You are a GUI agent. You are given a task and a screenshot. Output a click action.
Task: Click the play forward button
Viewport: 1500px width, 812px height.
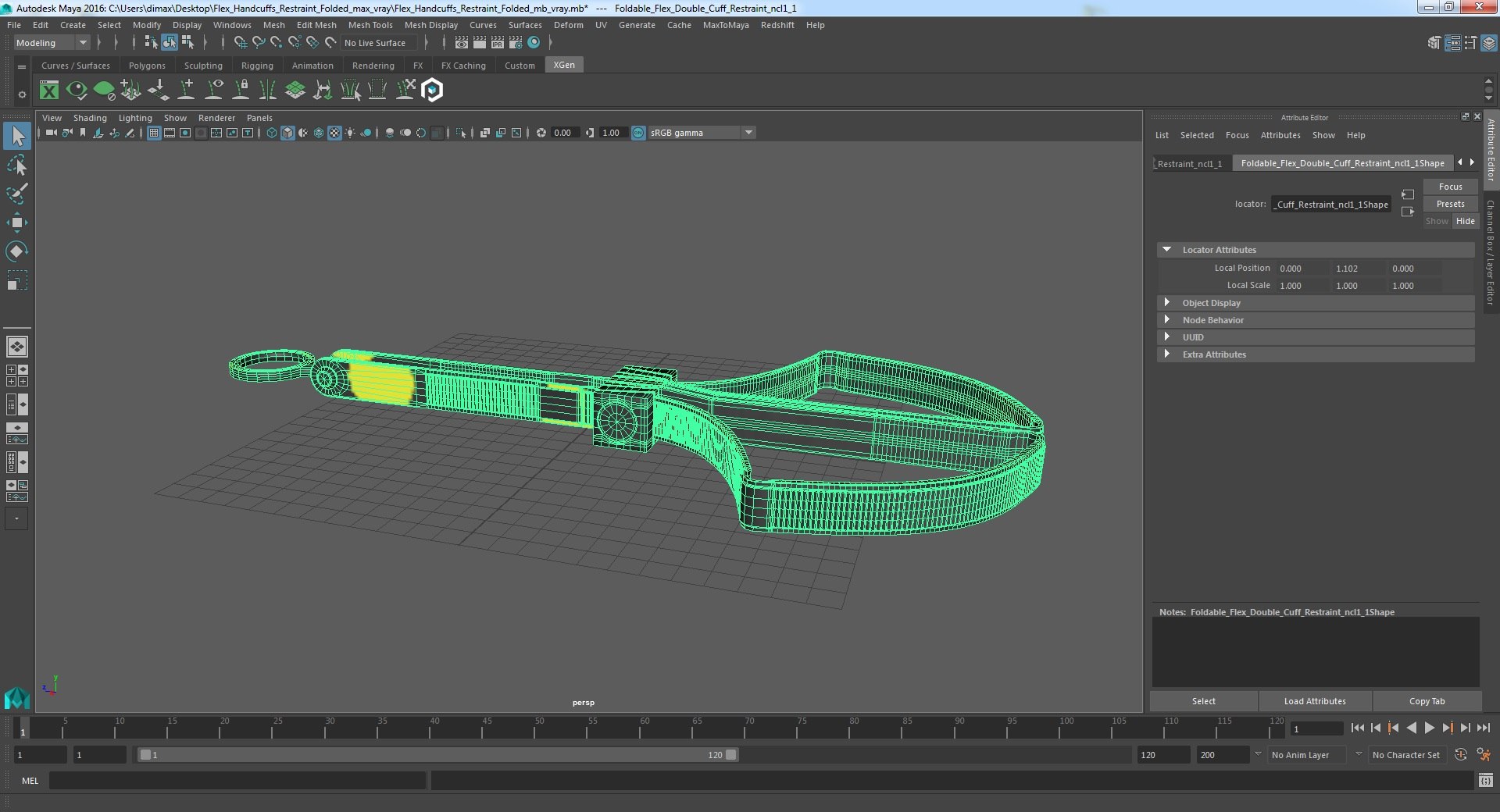tap(1429, 728)
